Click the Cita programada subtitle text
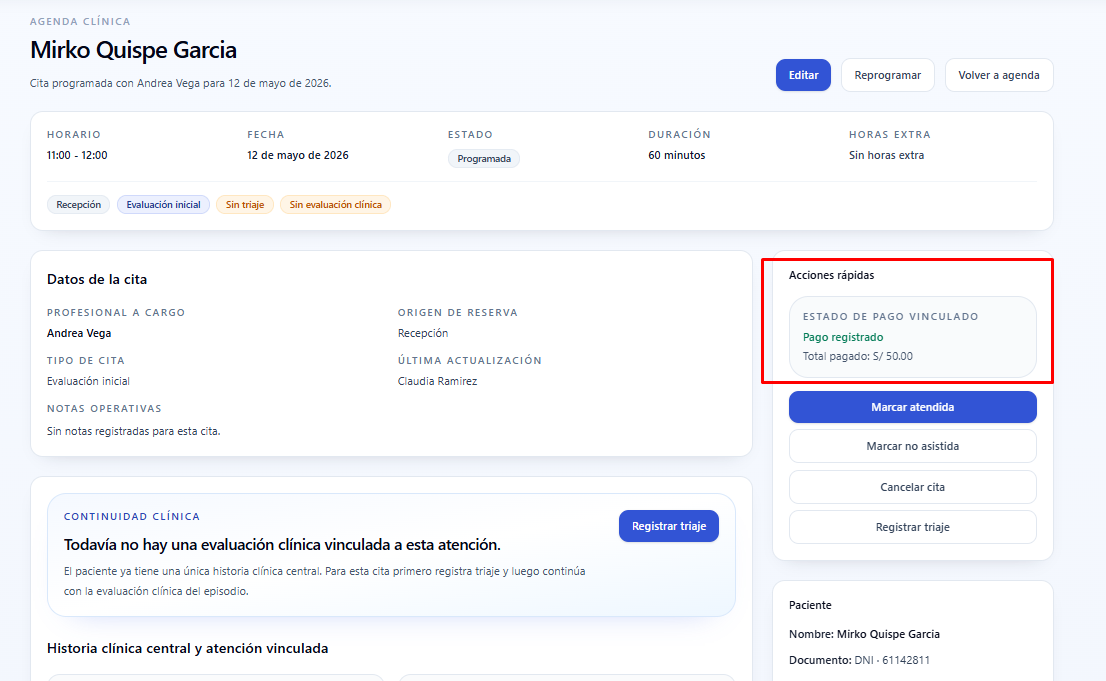This screenshot has height=681, width=1106. [181, 83]
